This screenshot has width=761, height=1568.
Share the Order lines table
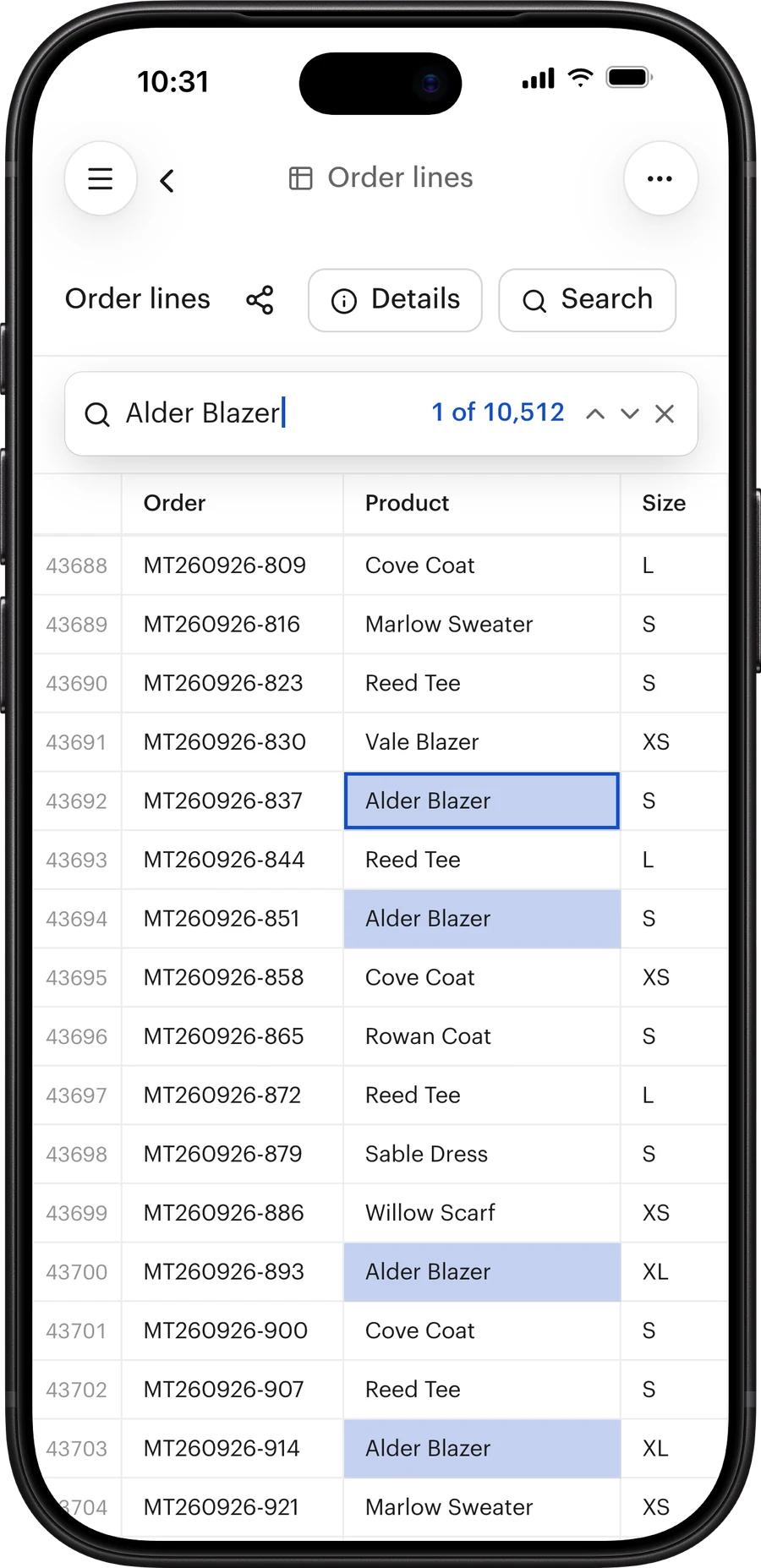pos(260,300)
